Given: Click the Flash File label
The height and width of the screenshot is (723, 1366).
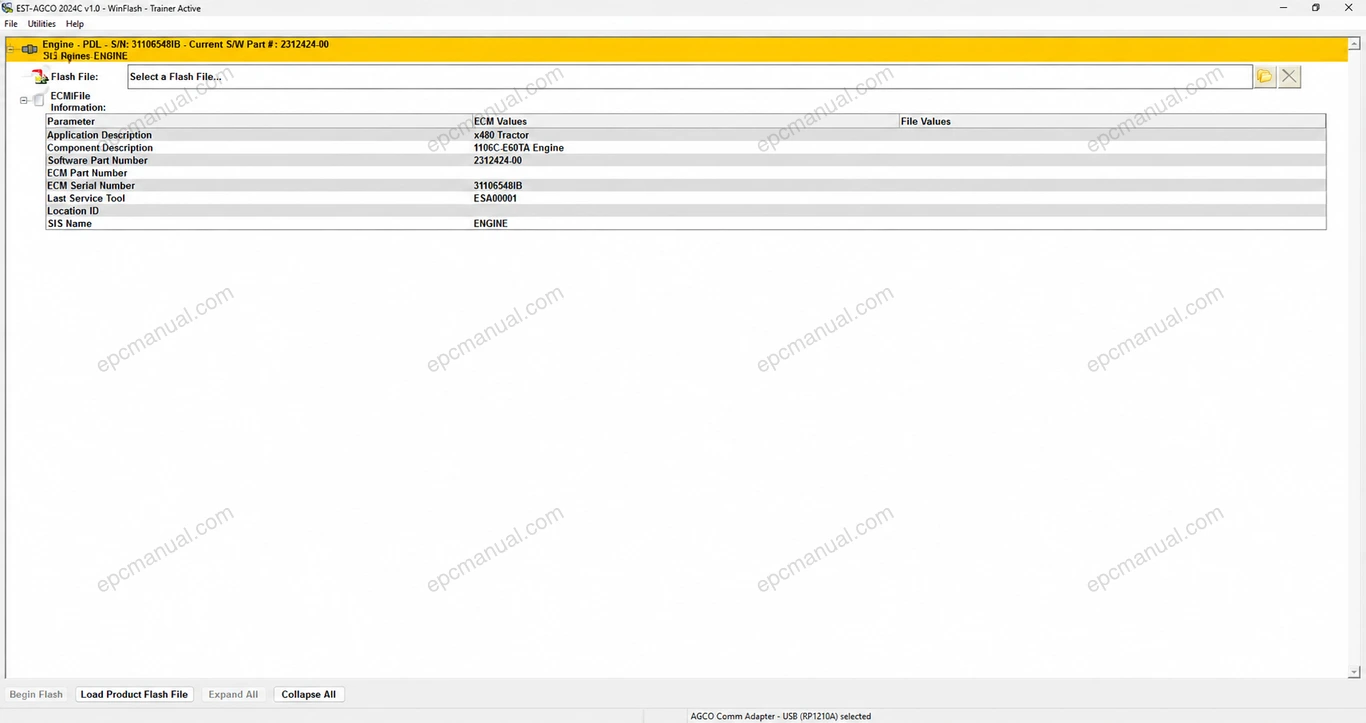Looking at the screenshot, I should click(75, 77).
